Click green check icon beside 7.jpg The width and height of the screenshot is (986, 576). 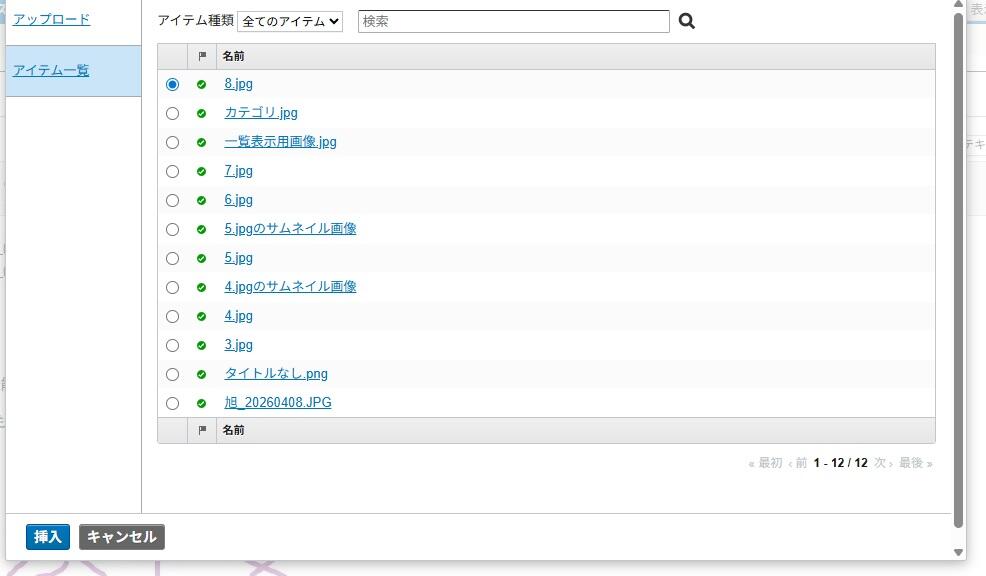(x=202, y=172)
